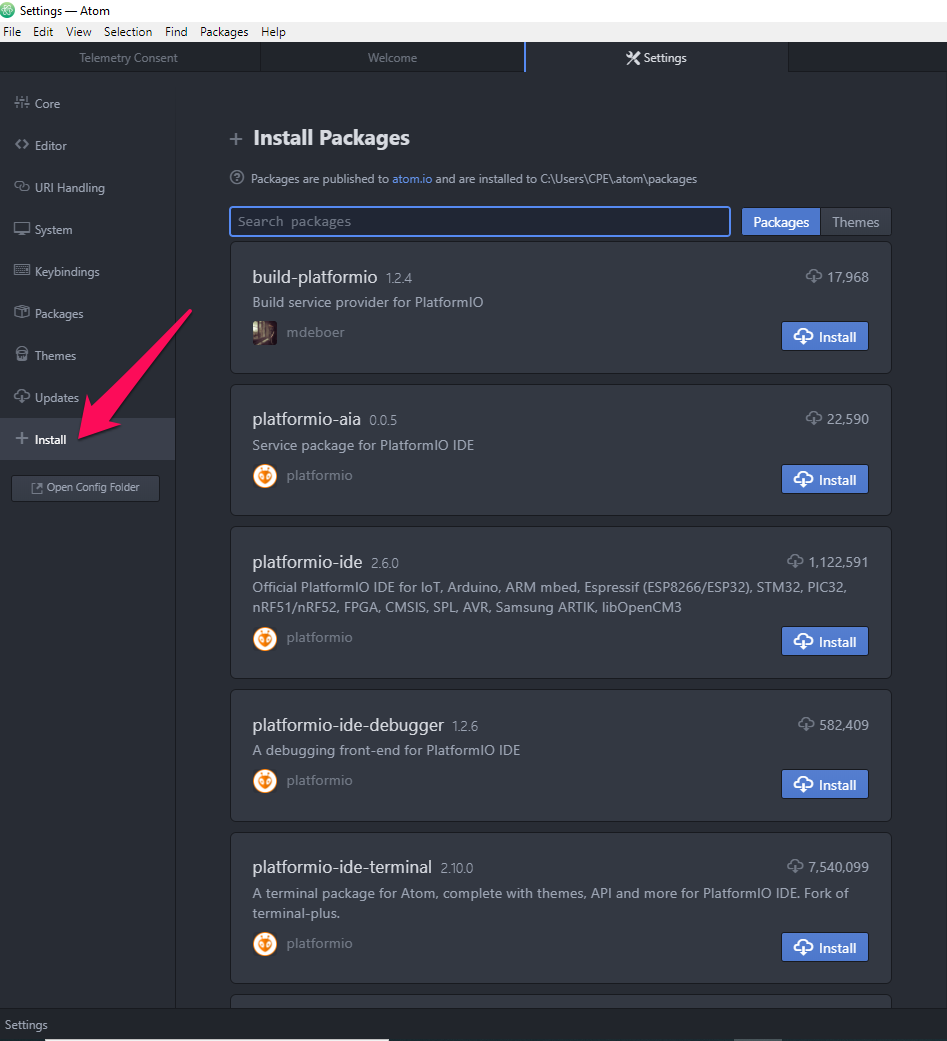Switch to the Telemetry Consent tab
947x1041 pixels.
[129, 58]
